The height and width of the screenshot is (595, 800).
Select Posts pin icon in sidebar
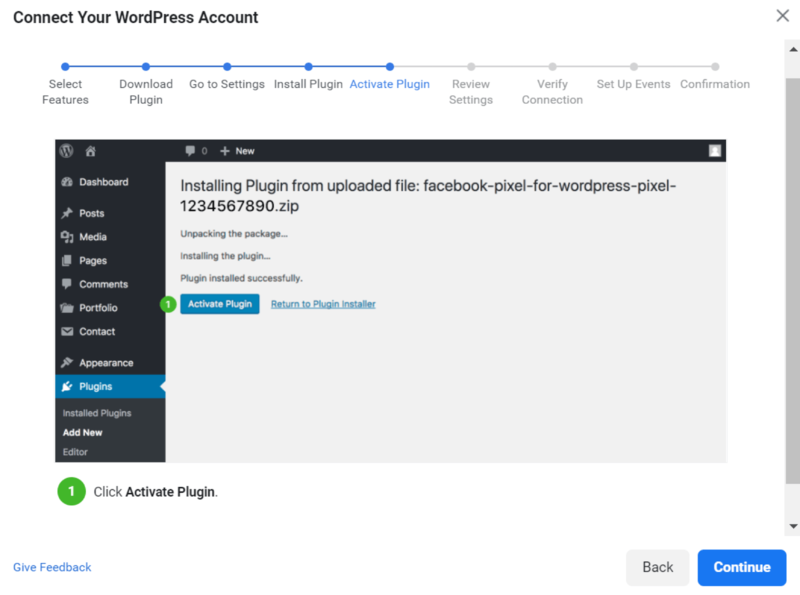tap(67, 213)
